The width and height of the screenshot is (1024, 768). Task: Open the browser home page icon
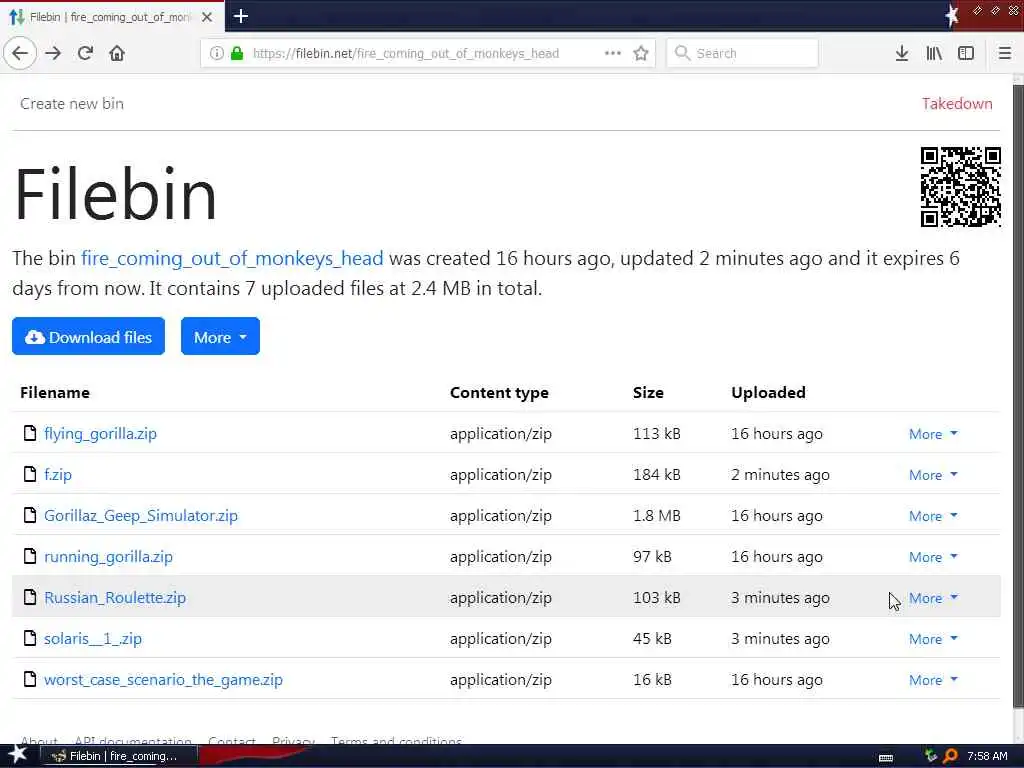pyautogui.click(x=117, y=53)
